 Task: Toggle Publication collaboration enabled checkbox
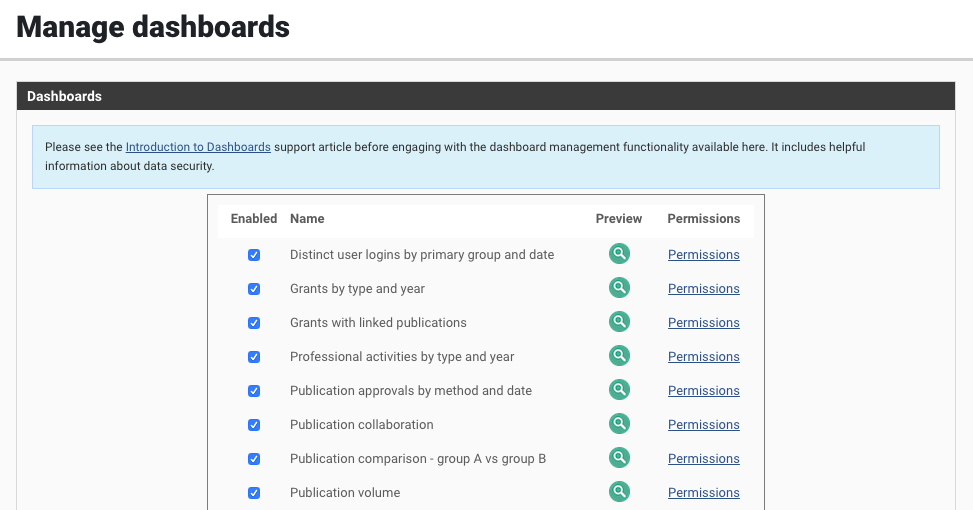point(254,425)
